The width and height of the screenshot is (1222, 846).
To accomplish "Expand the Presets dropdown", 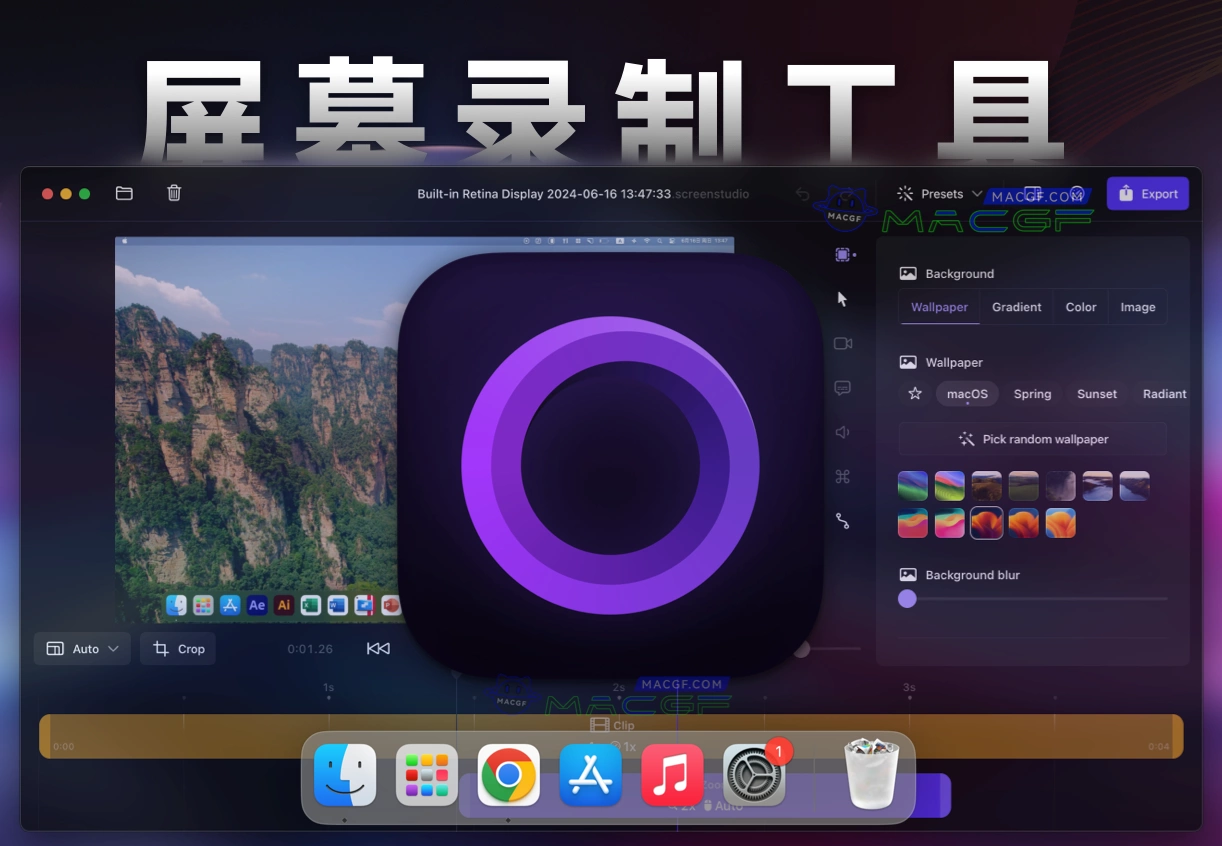I will [940, 194].
